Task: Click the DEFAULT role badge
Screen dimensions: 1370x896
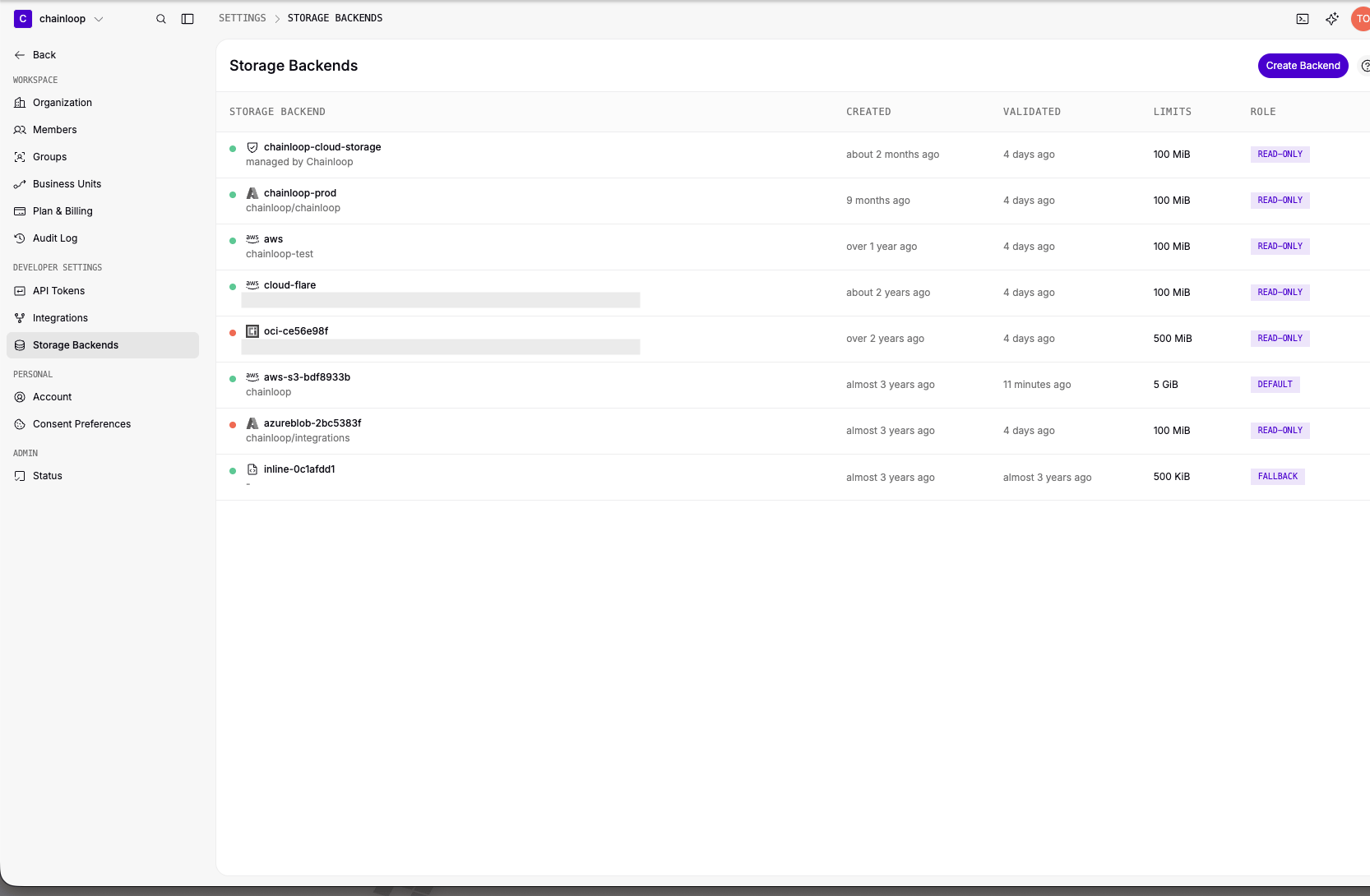Action: (x=1275, y=385)
